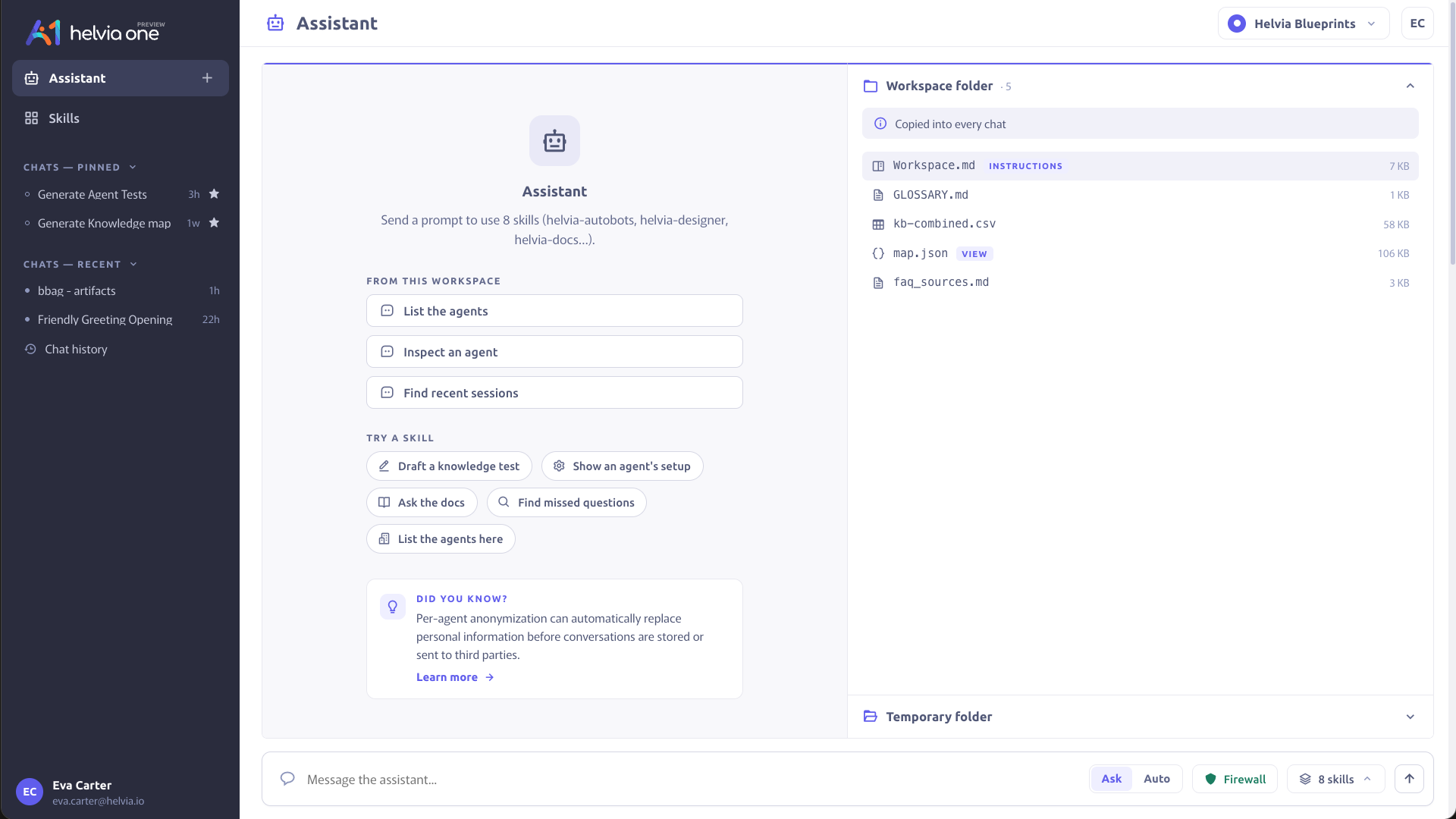Switch to Auto mode

(x=1156, y=779)
